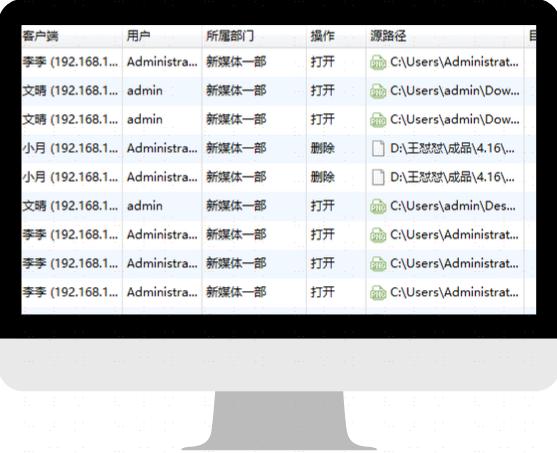The image size is (557, 453).
Task: Select the path C:\Users\admin\Des...
Action: [453, 206]
